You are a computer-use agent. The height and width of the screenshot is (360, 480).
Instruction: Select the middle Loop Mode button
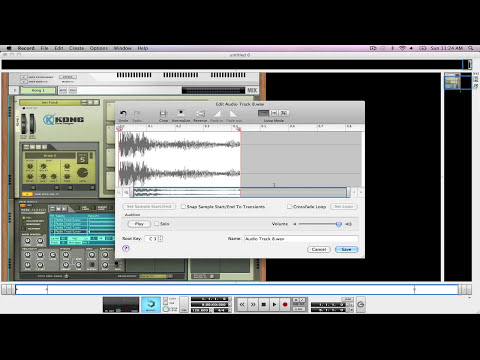click(274, 113)
